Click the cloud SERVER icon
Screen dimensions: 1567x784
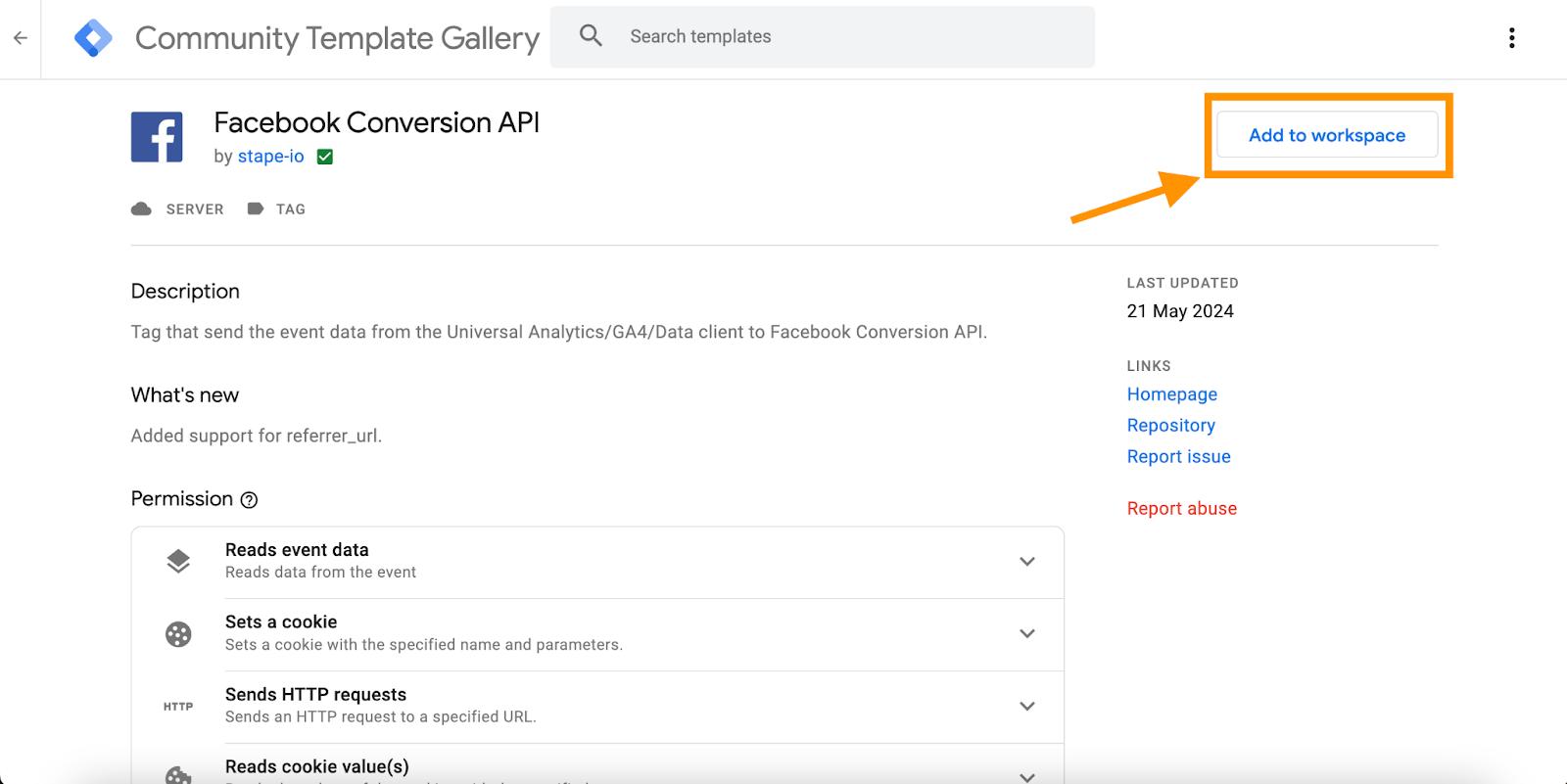[141, 208]
